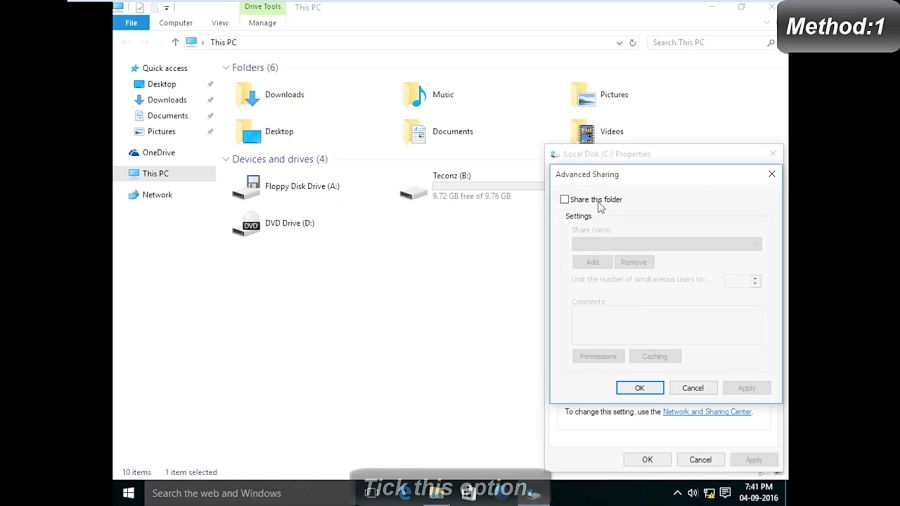Click OK in Local Disk Properties window

point(647,460)
